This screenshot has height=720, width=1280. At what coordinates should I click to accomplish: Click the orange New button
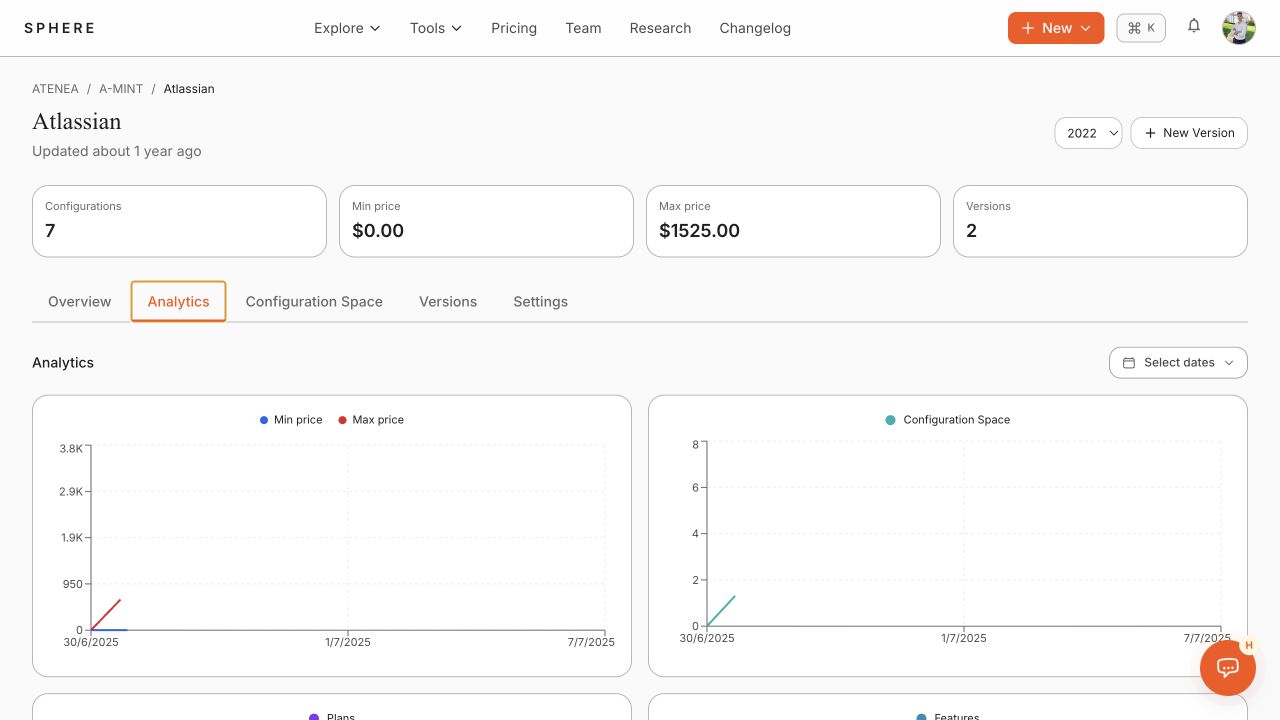point(1056,28)
